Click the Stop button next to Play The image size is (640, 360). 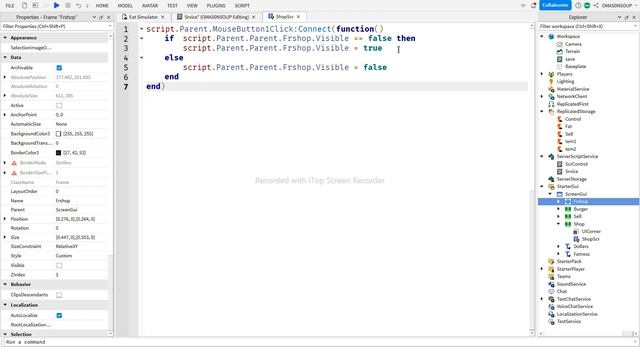pos(68,5)
